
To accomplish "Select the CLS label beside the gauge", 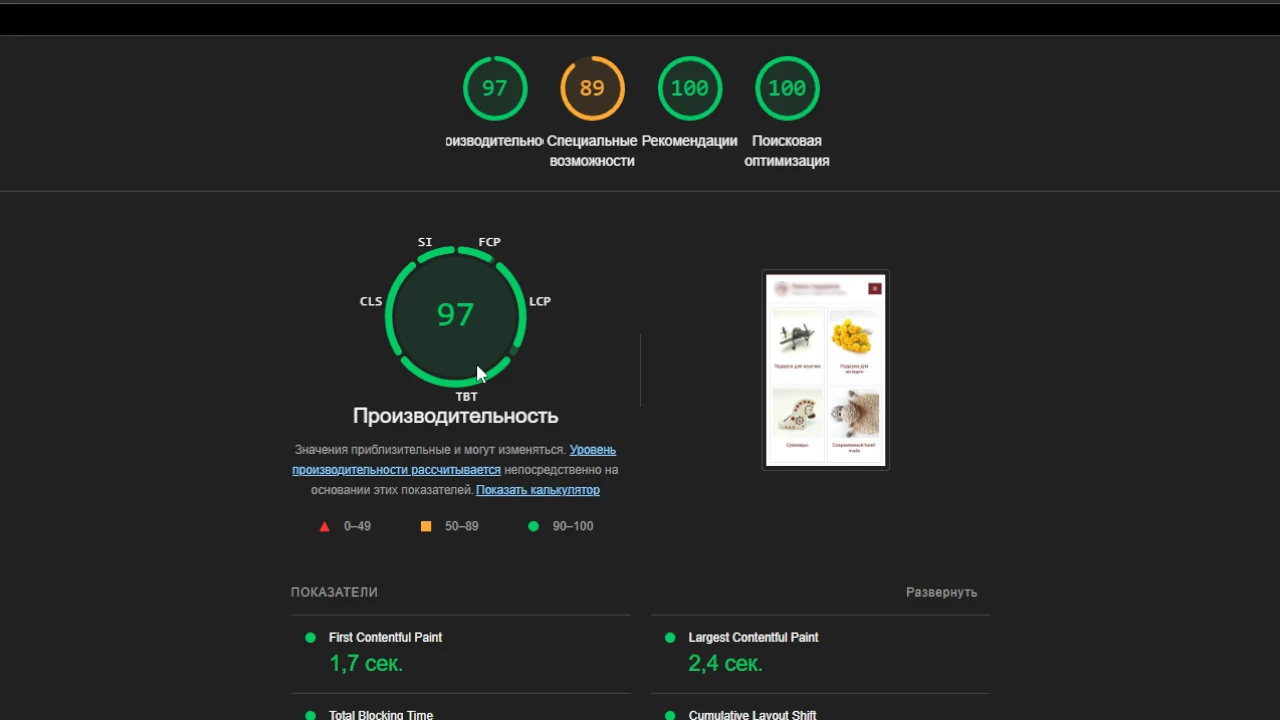I will pos(371,301).
